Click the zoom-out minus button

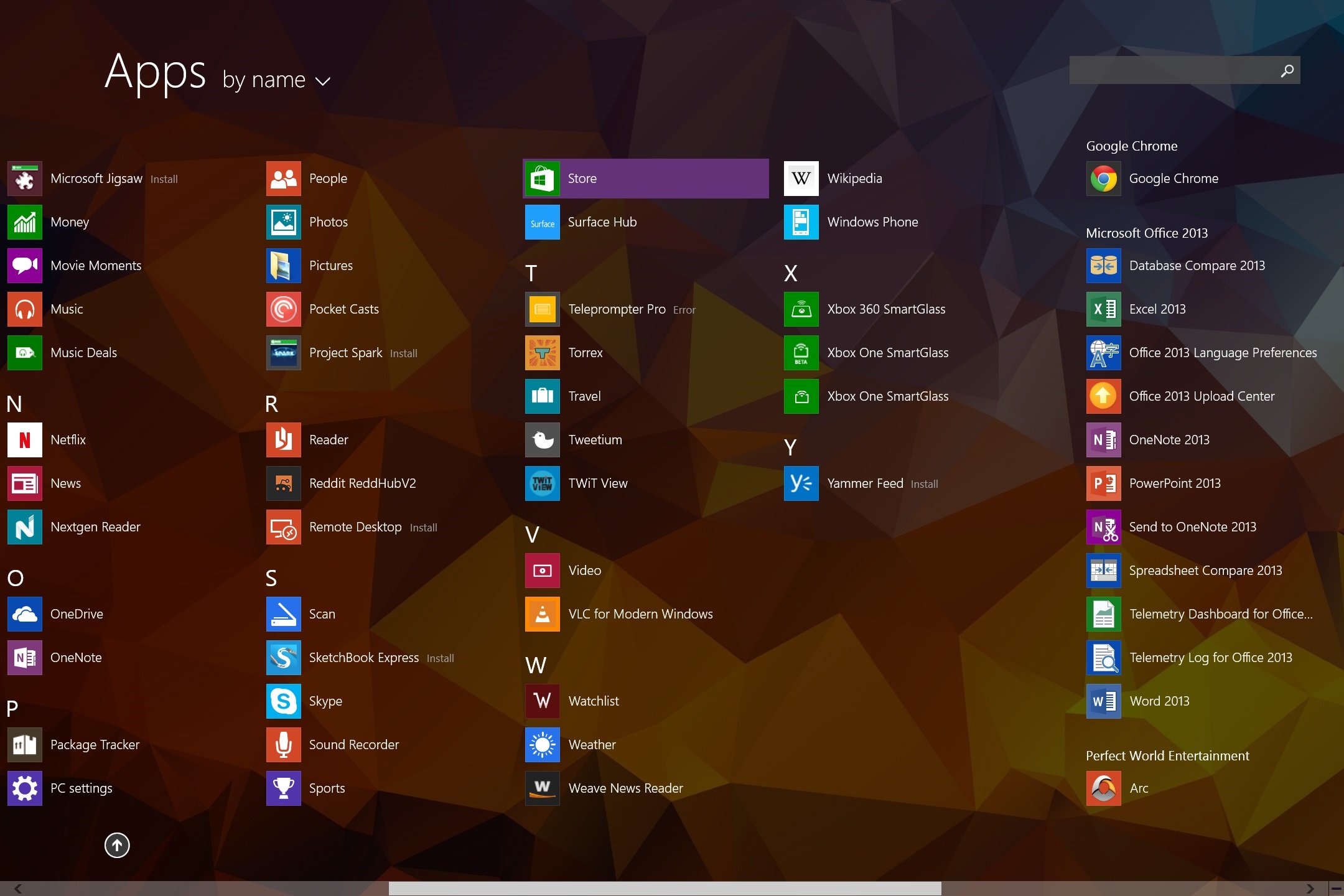[x=1336, y=889]
